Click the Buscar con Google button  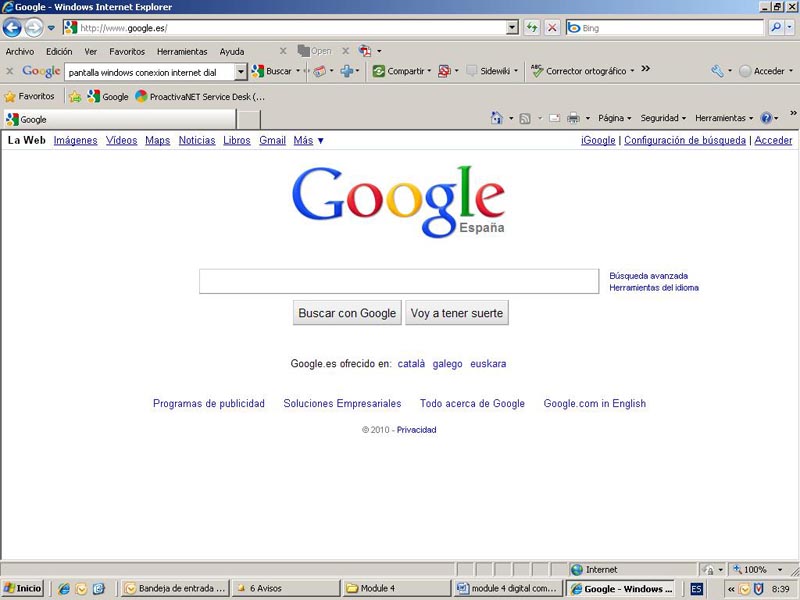pos(347,313)
